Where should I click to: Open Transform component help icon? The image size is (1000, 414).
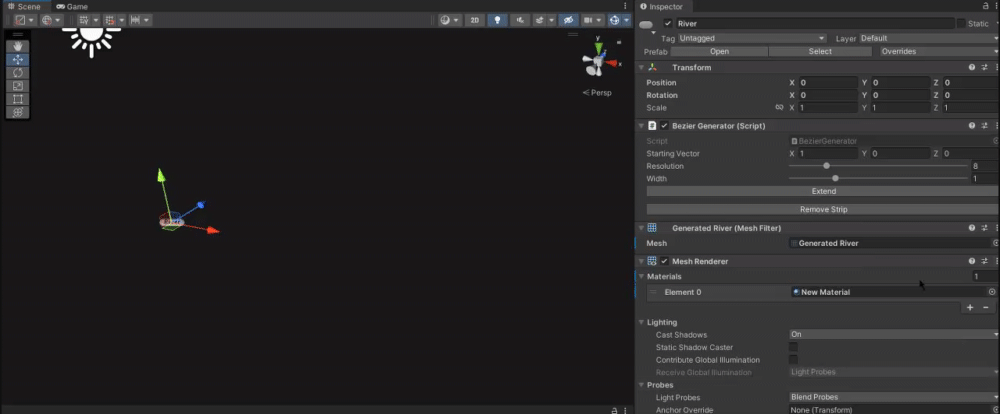[x=971, y=68]
